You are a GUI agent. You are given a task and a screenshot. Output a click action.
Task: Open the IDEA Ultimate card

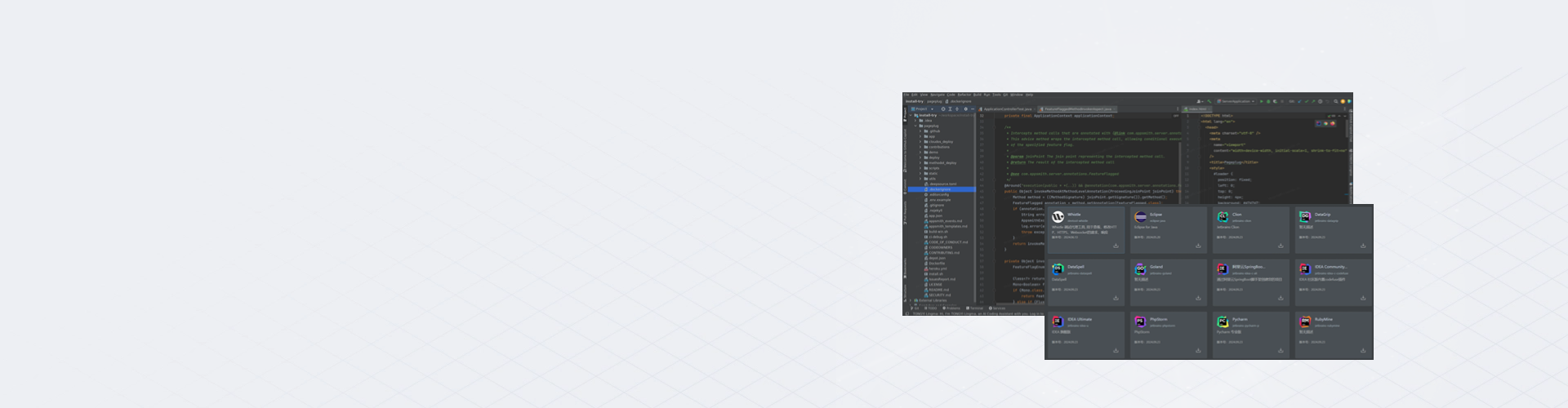click(x=1085, y=333)
